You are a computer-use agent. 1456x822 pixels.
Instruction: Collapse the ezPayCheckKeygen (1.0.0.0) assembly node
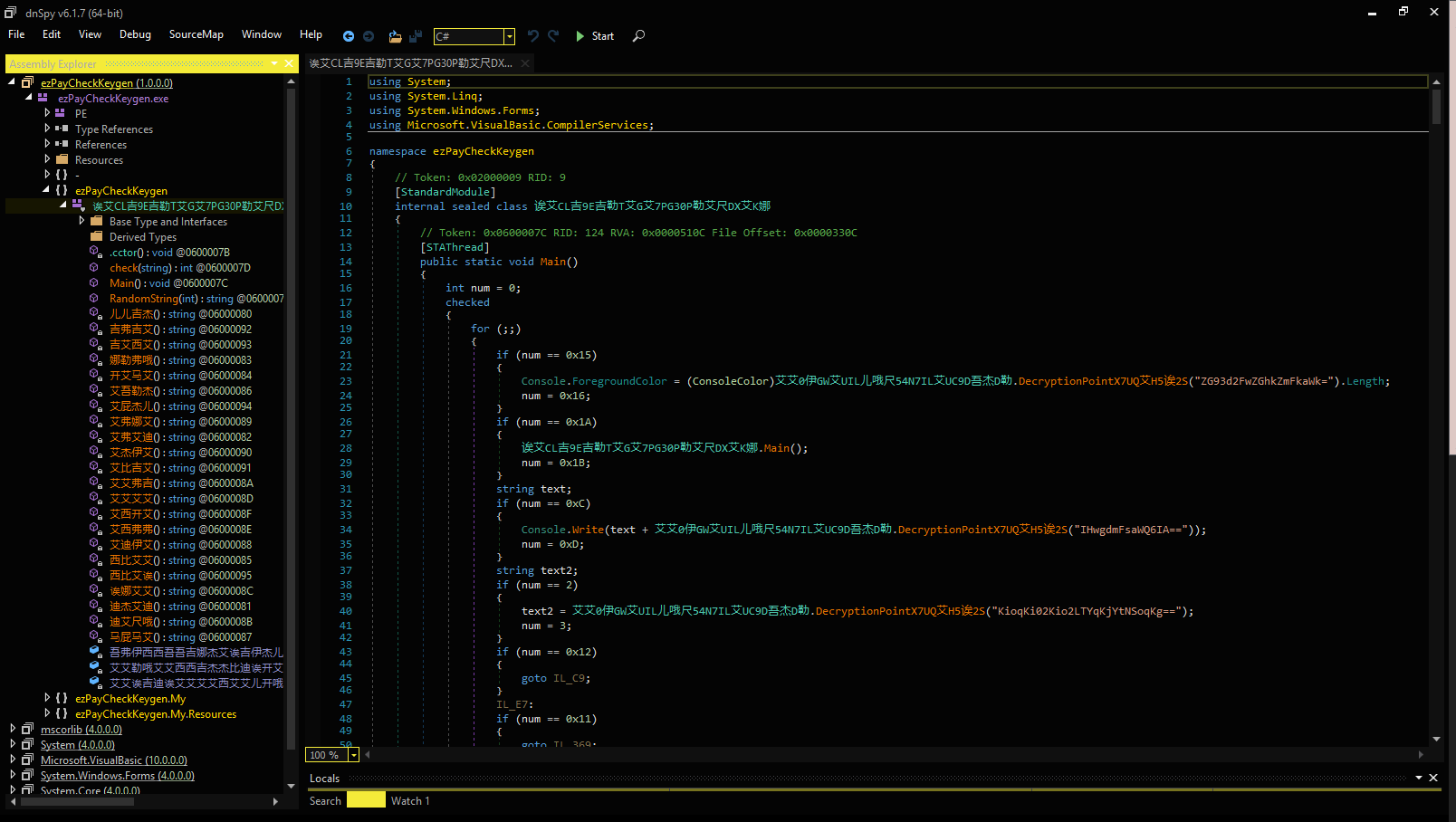[x=12, y=81]
